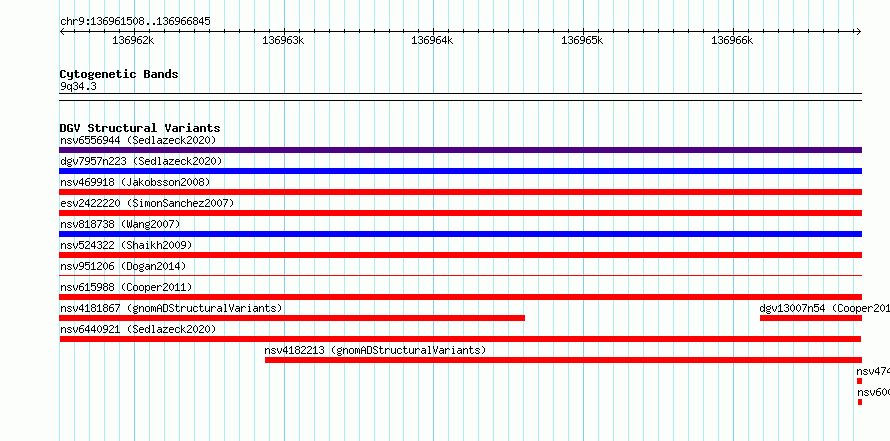Screen dimensions: 890x441
Task: Click the red nsv6440921 variant bar
Action: [x=460, y=339]
